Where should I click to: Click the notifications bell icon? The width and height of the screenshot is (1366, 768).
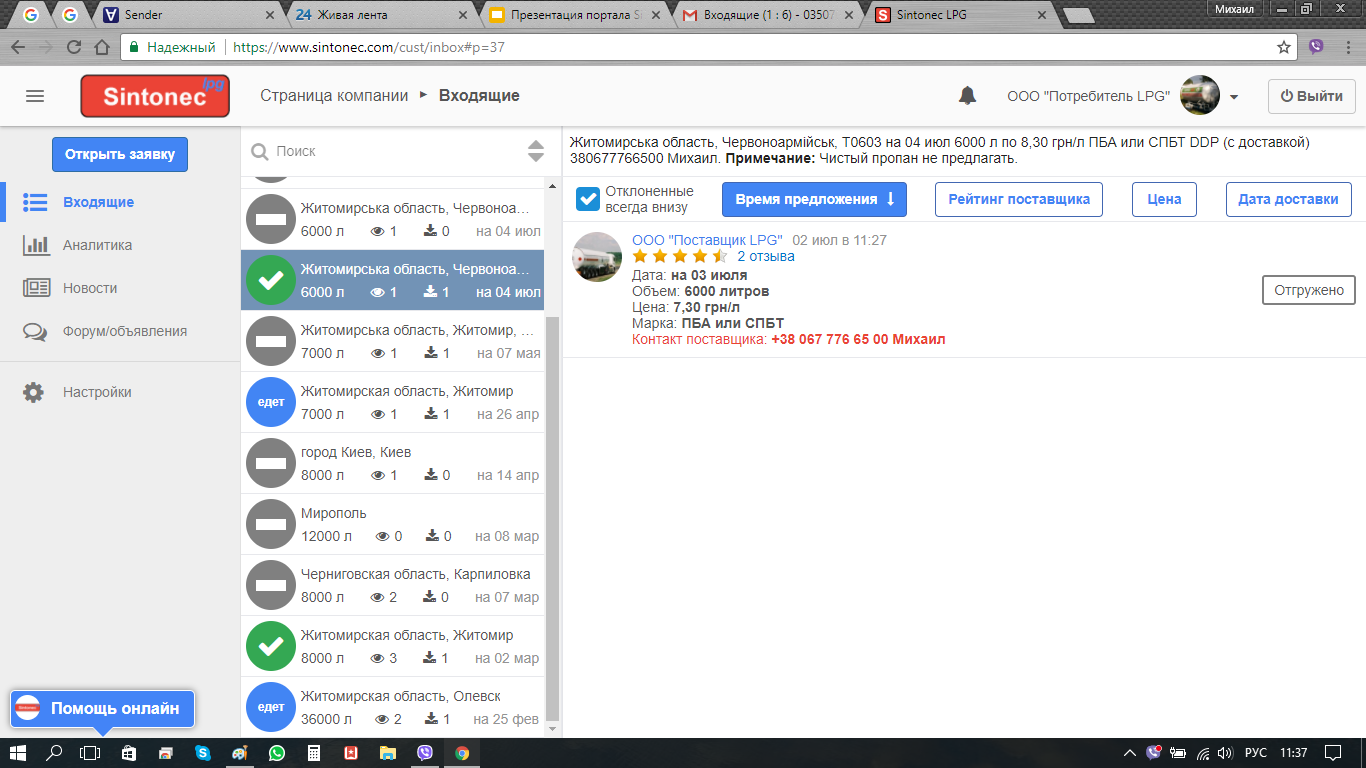pyautogui.click(x=967, y=96)
